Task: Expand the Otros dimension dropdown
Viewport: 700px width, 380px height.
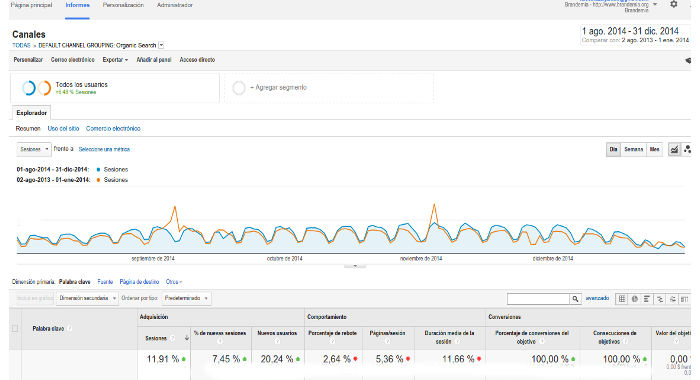Action: point(174,282)
